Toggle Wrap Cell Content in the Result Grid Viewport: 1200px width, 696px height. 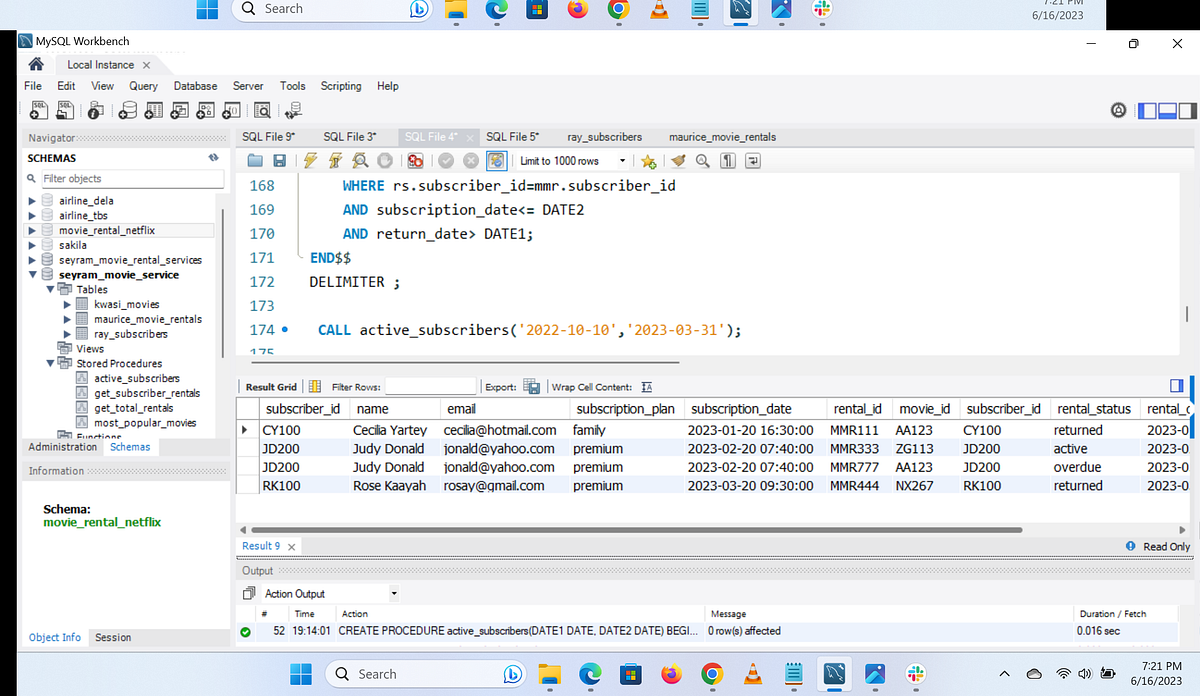[646, 386]
